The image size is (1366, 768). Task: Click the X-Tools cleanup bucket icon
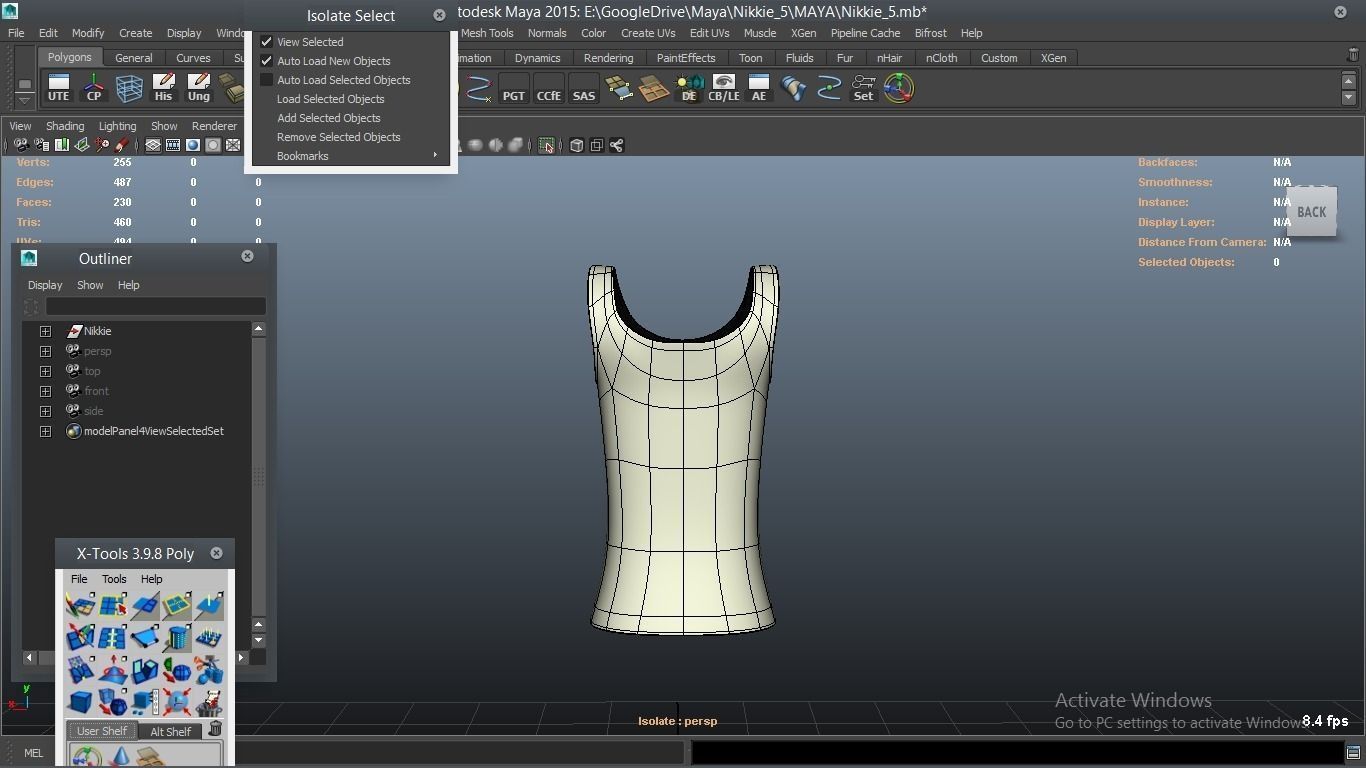[209, 702]
